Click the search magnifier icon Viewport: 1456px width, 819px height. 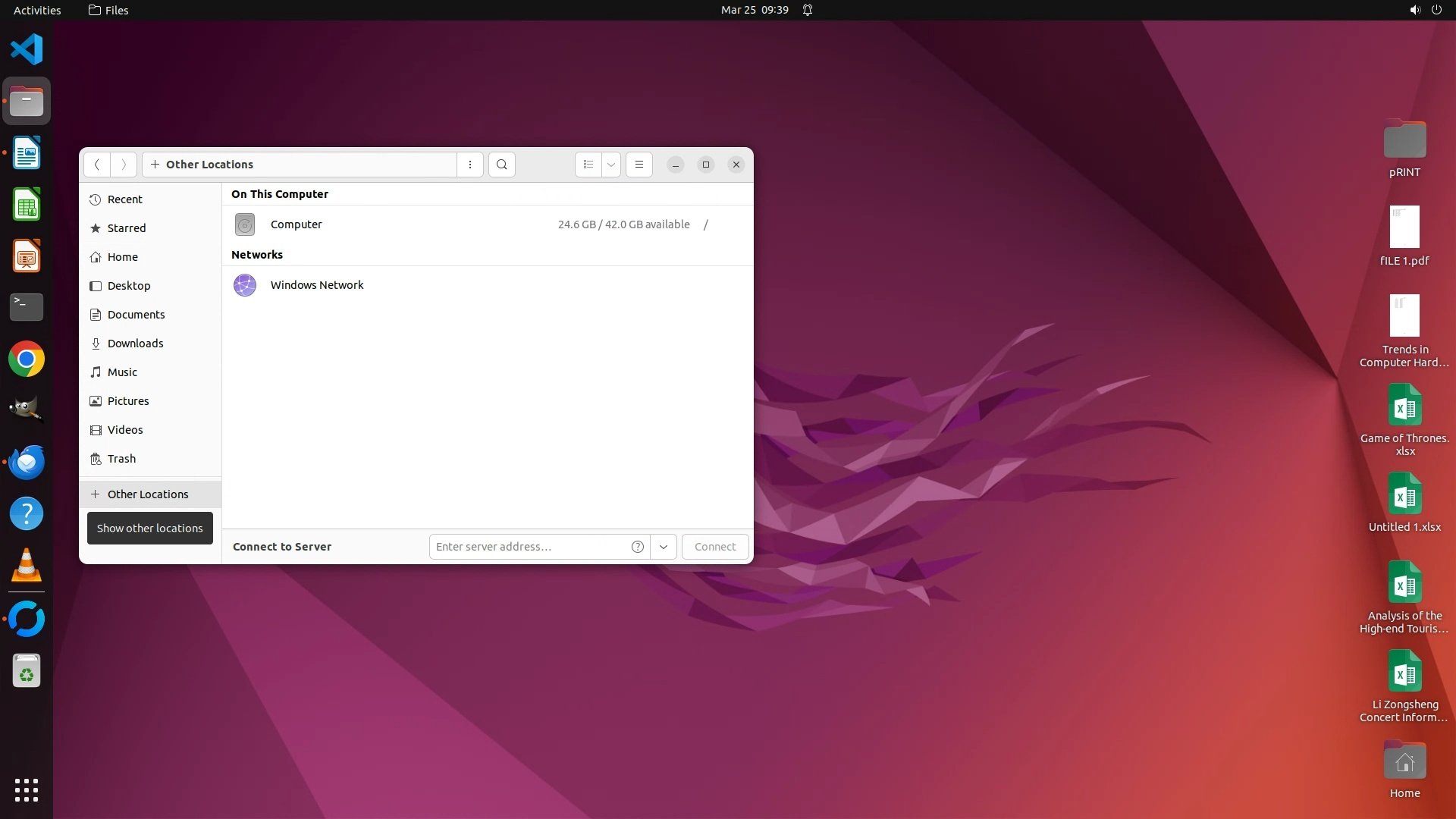501,165
